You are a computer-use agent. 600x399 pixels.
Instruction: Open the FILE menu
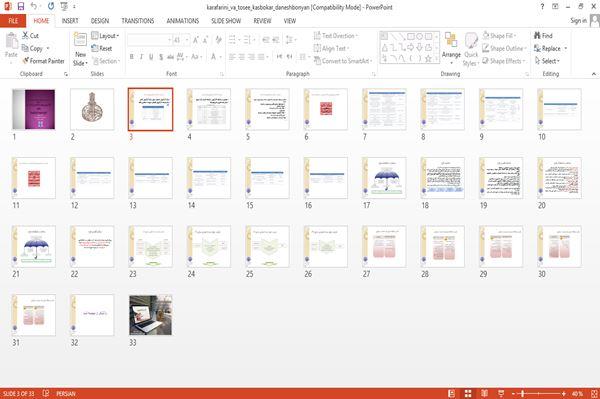click(13, 21)
